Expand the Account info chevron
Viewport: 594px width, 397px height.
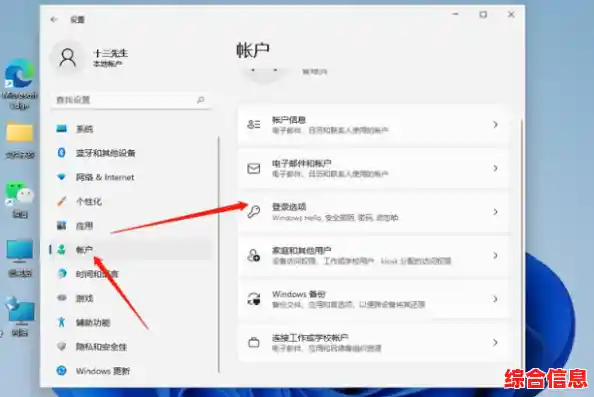click(495, 124)
